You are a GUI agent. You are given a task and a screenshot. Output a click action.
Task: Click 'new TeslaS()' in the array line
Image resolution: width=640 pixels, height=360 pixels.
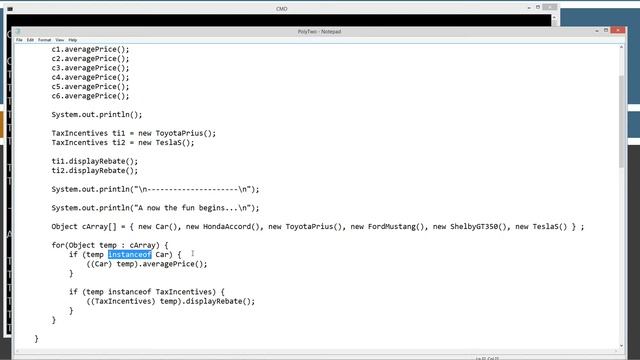(x=542, y=227)
